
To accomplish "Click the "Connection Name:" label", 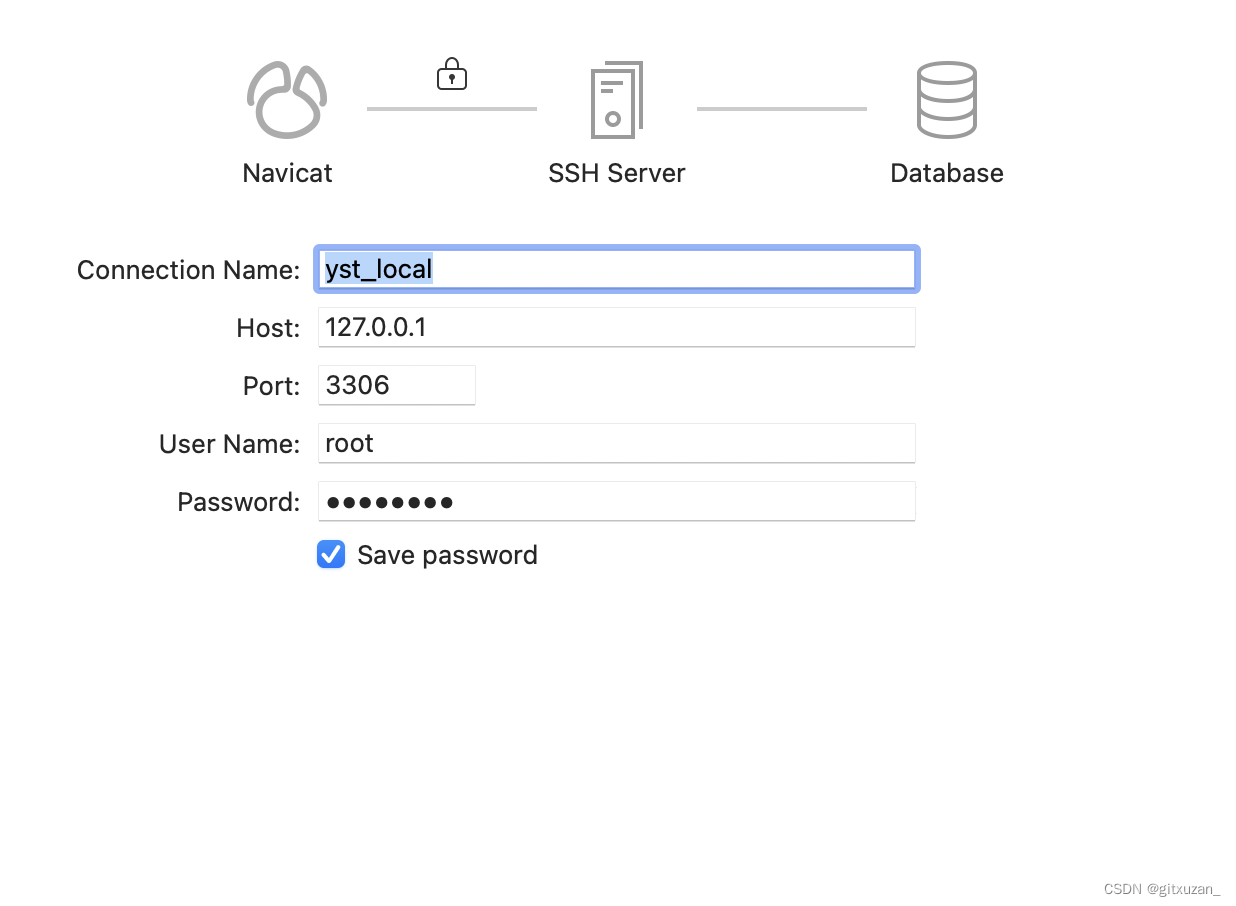I will pyautogui.click(x=188, y=270).
